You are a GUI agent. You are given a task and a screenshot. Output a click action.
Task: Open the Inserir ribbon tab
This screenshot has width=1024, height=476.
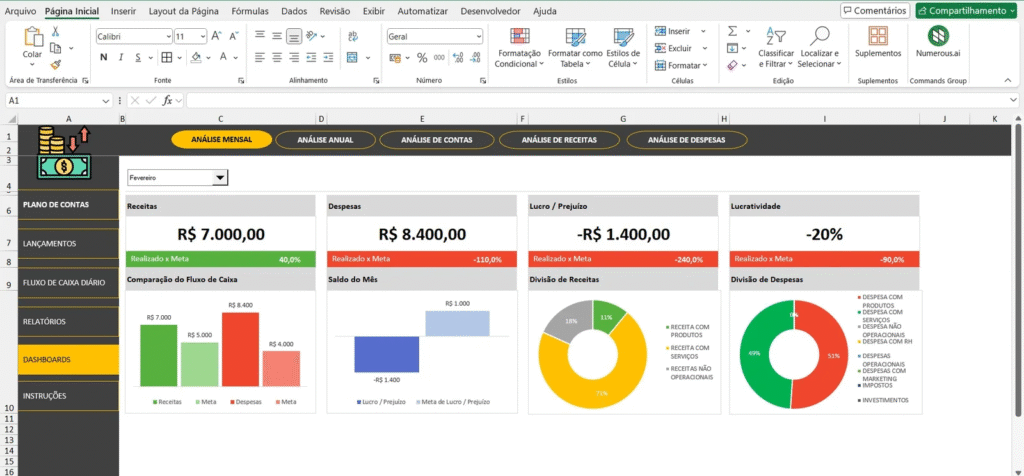tap(124, 11)
